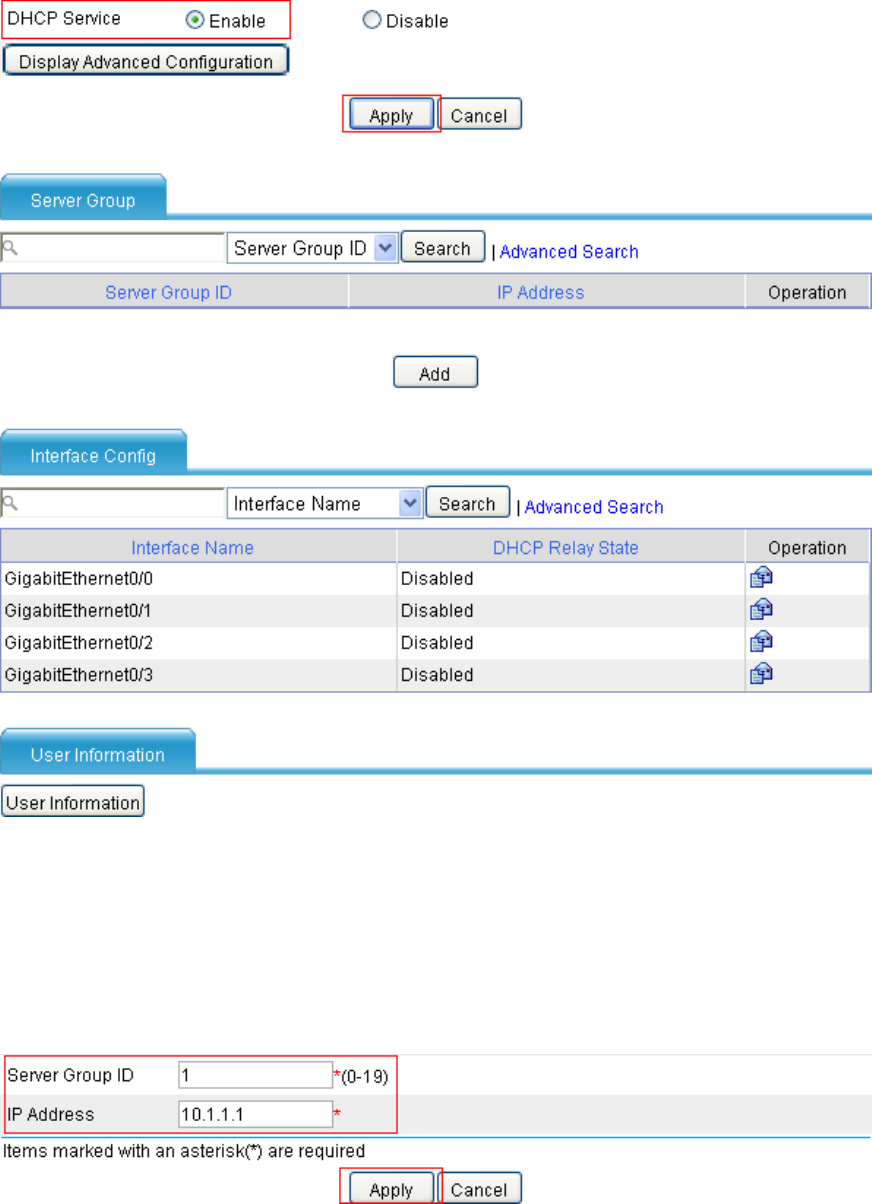Open config icon for GigabitEthernet0/0

point(761,578)
